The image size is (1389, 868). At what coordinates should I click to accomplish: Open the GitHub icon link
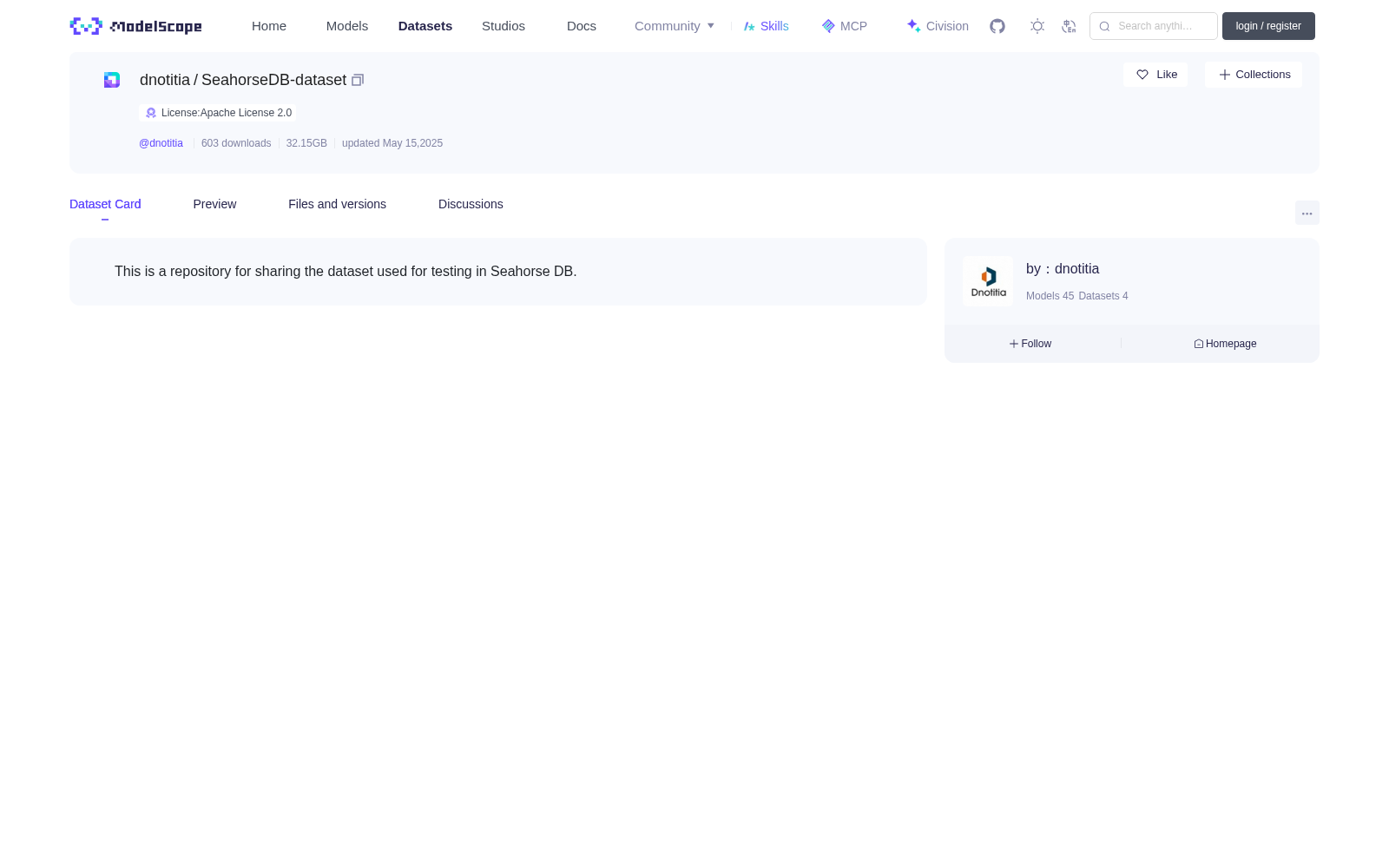tap(997, 26)
